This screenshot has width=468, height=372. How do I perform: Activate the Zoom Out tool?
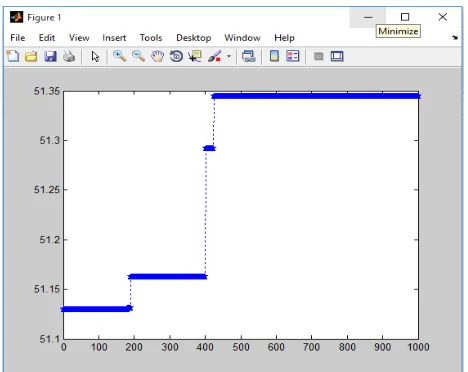(138, 56)
